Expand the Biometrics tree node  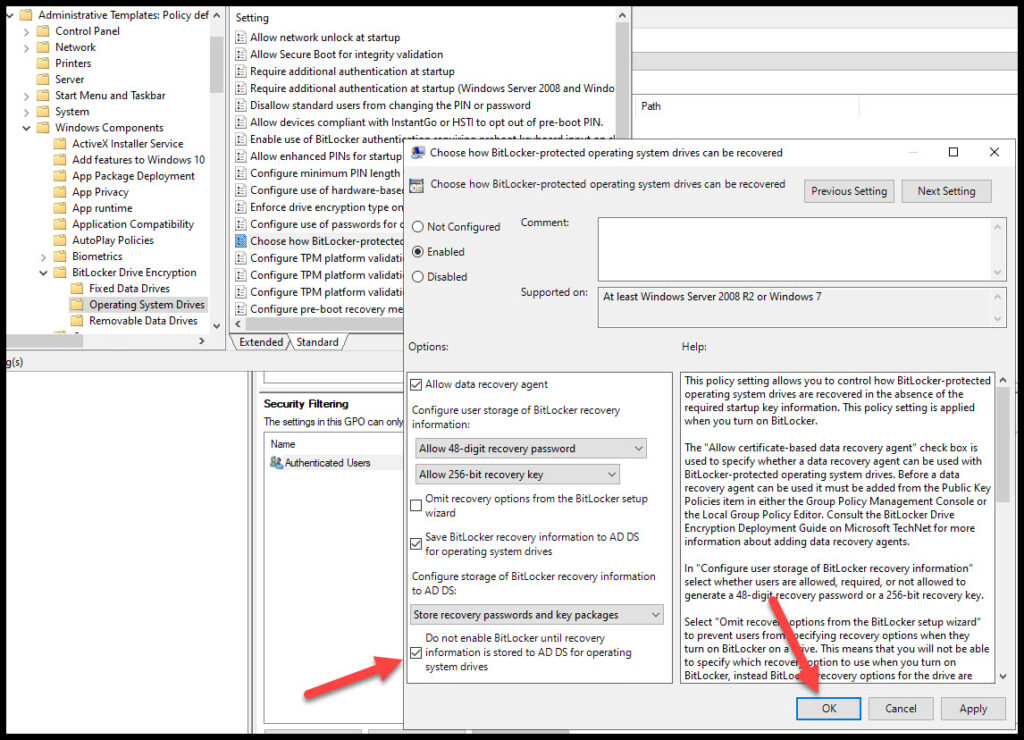43,257
